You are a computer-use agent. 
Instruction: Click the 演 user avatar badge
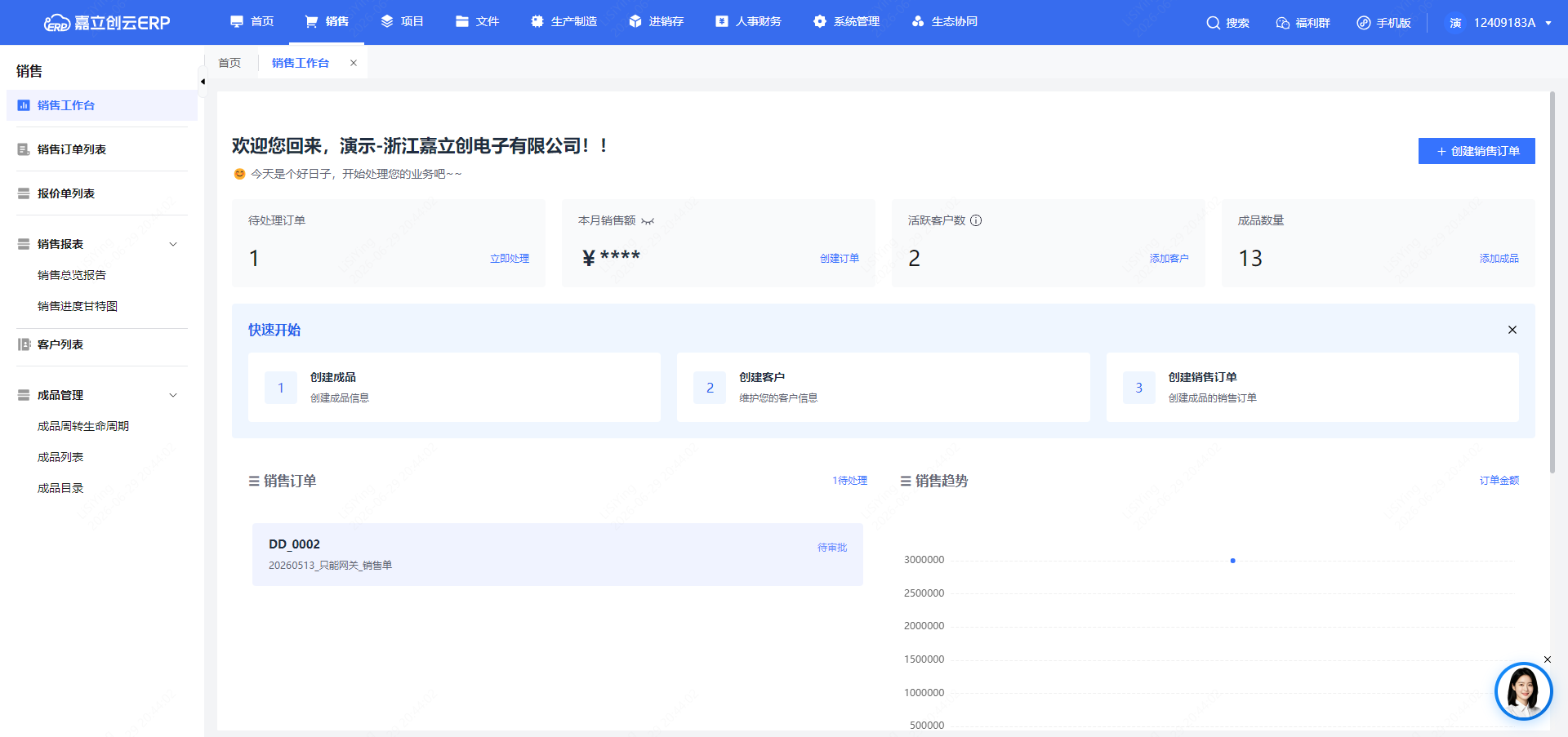[x=1455, y=23]
